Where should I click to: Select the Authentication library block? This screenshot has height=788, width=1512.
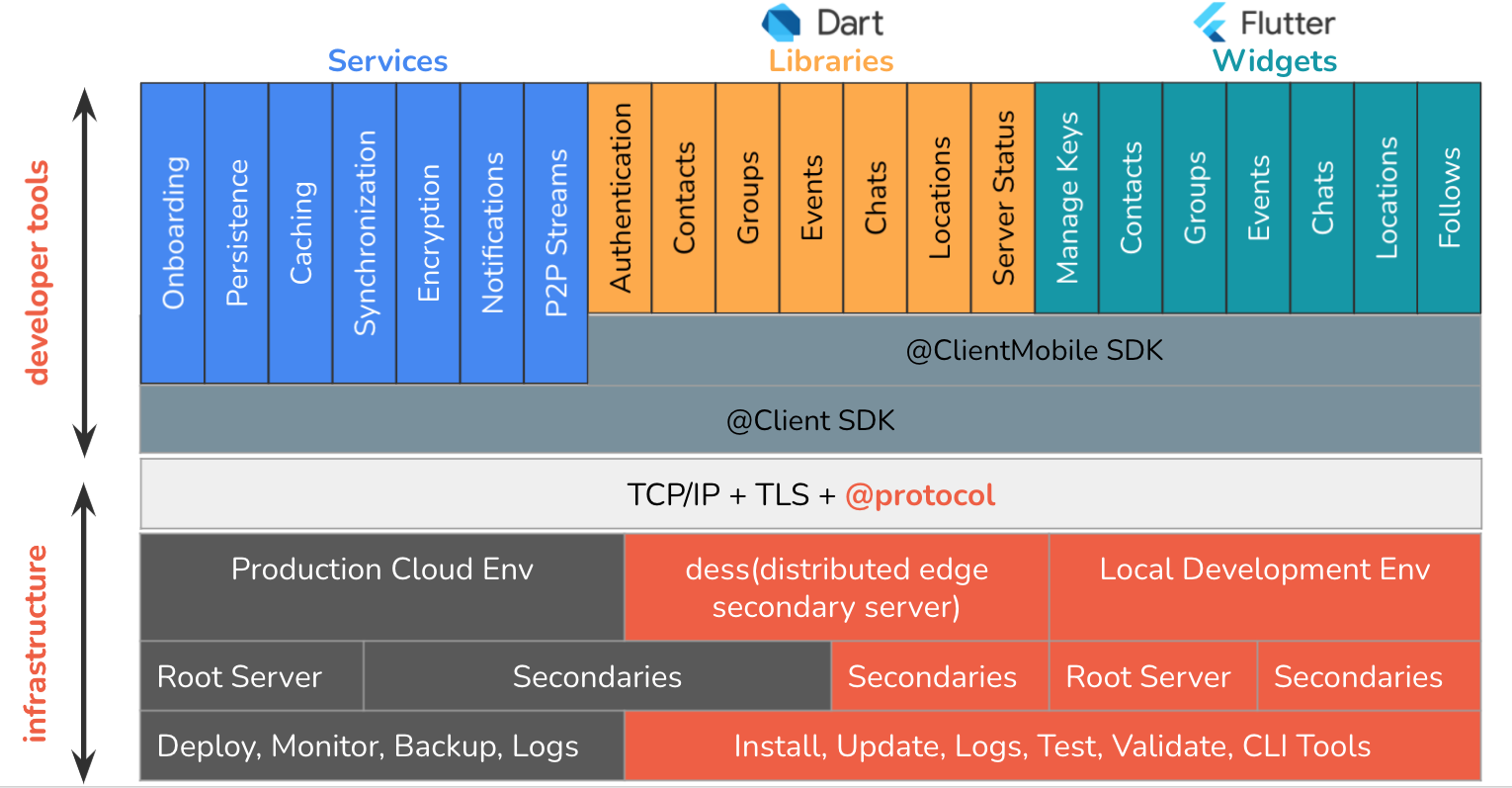tap(620, 198)
